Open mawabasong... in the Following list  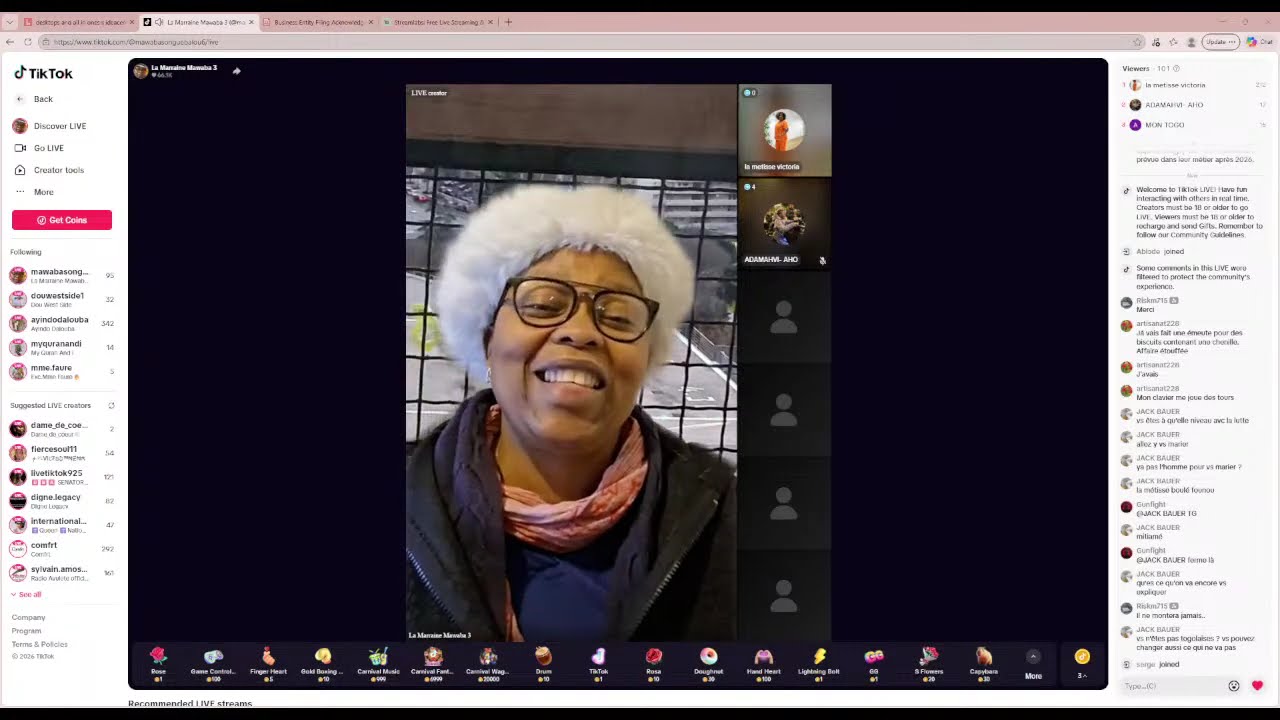(62, 275)
